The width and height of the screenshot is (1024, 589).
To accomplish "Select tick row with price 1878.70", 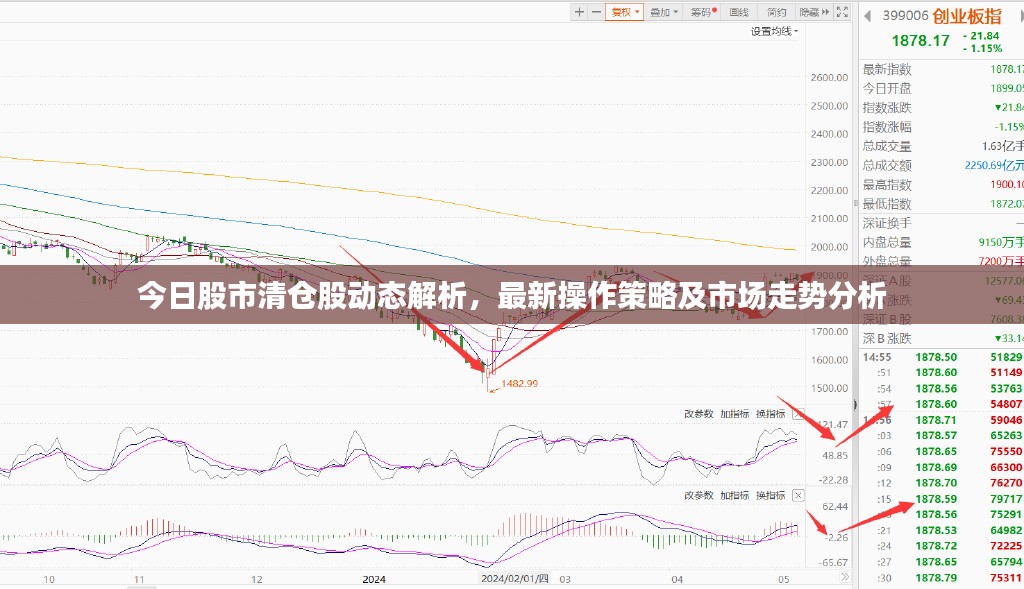I will (x=942, y=483).
